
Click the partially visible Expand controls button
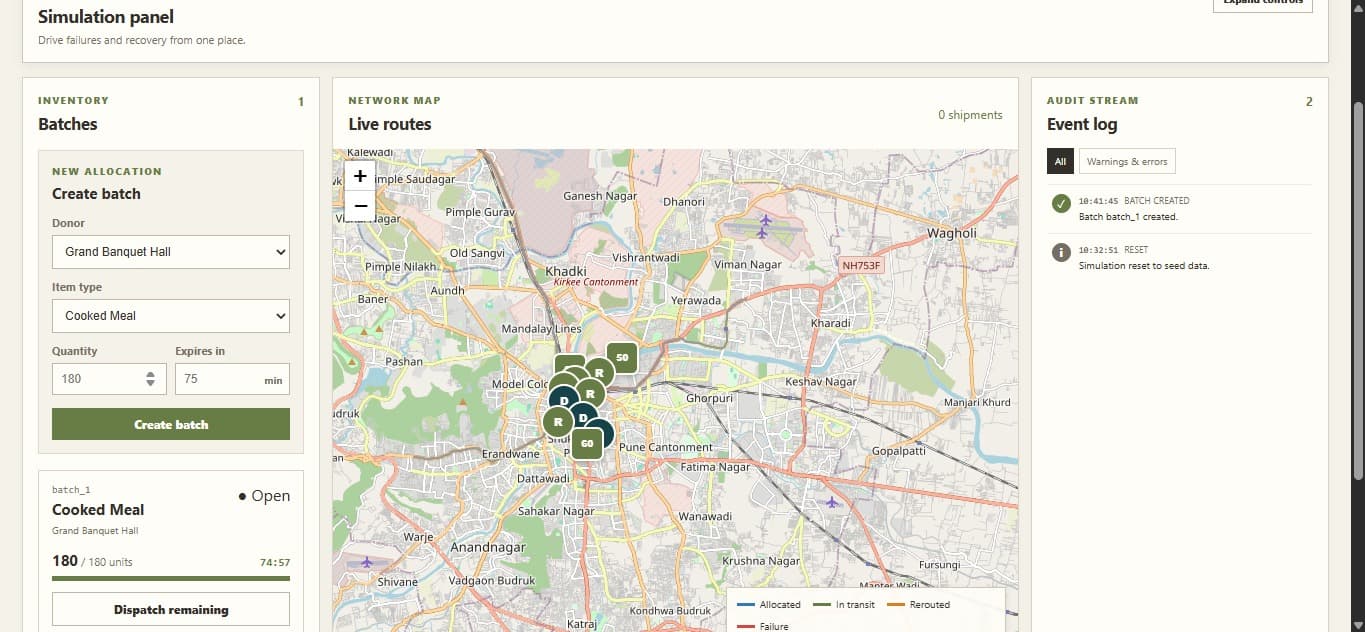(x=1263, y=4)
